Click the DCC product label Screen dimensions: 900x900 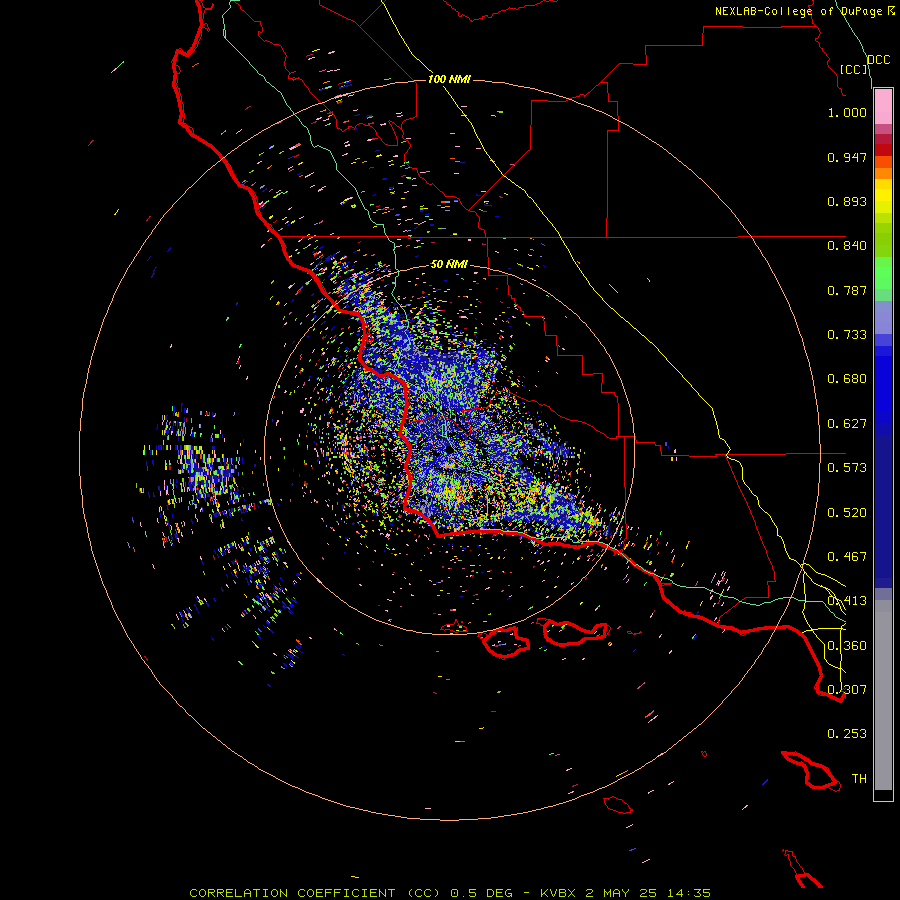[878, 60]
